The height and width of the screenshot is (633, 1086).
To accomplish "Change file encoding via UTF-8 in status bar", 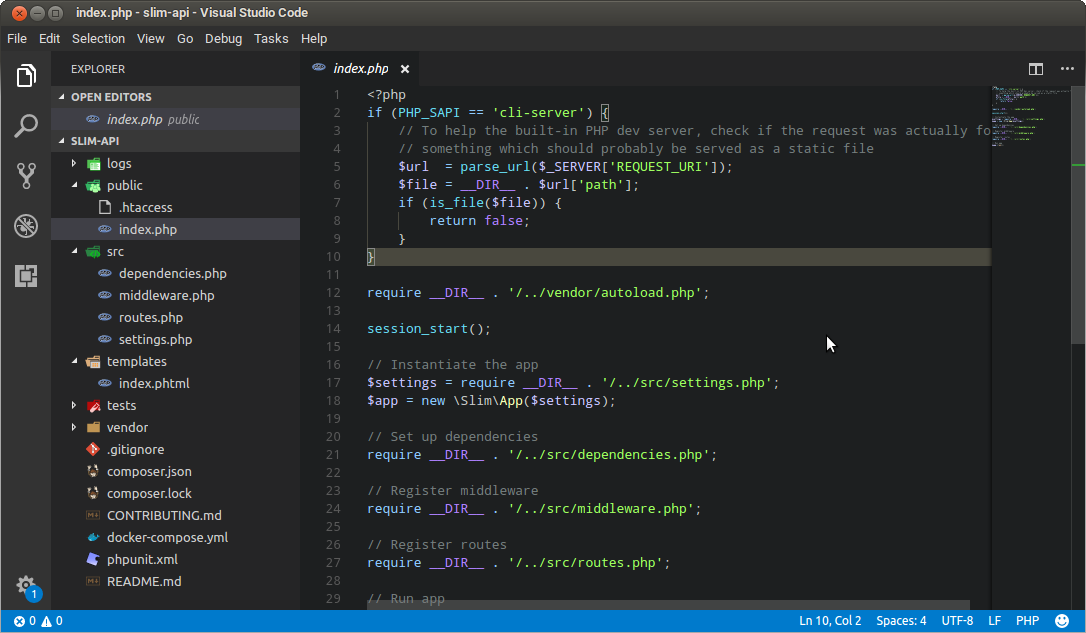I will point(957,620).
